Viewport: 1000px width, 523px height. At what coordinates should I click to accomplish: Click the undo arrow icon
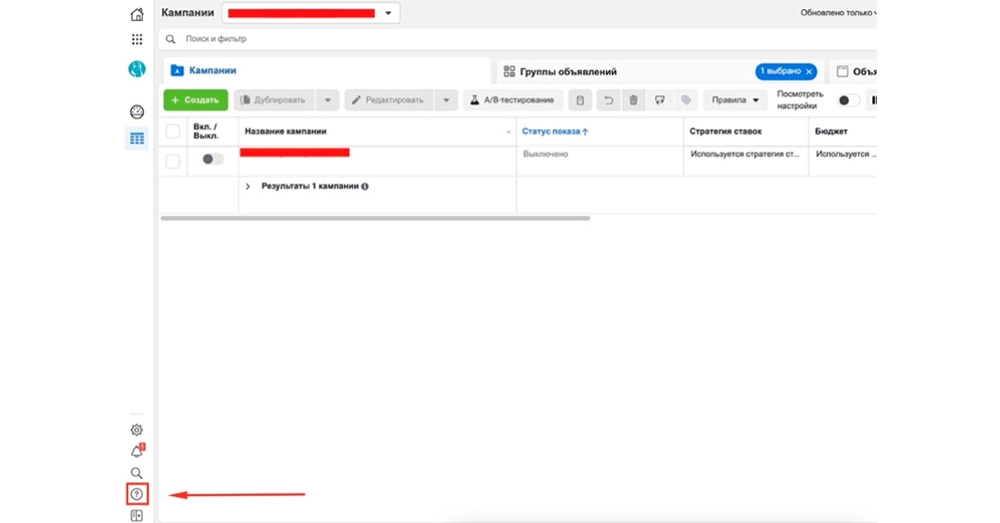point(608,100)
